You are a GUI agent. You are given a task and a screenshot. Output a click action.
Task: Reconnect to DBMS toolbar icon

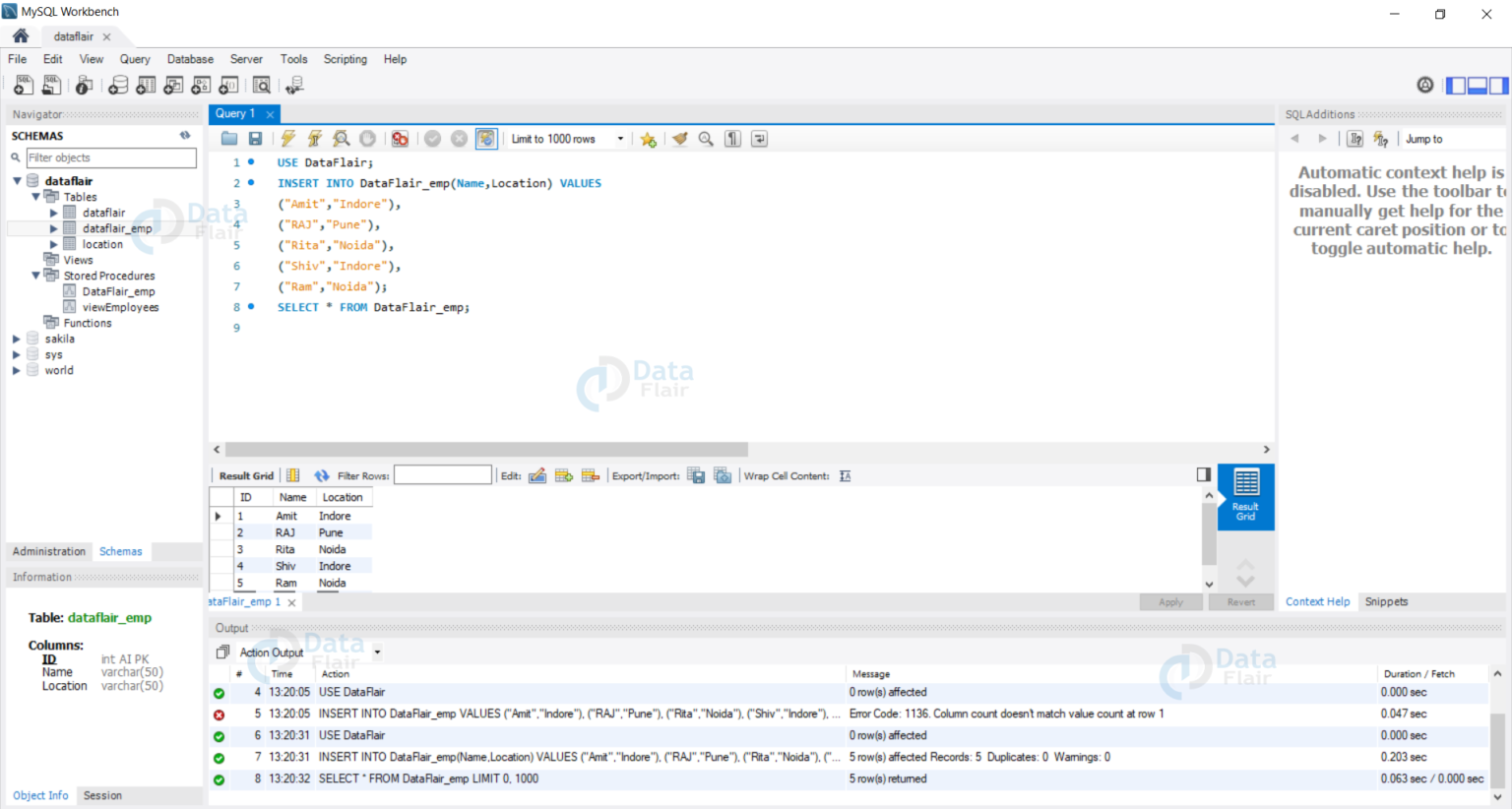tap(294, 86)
